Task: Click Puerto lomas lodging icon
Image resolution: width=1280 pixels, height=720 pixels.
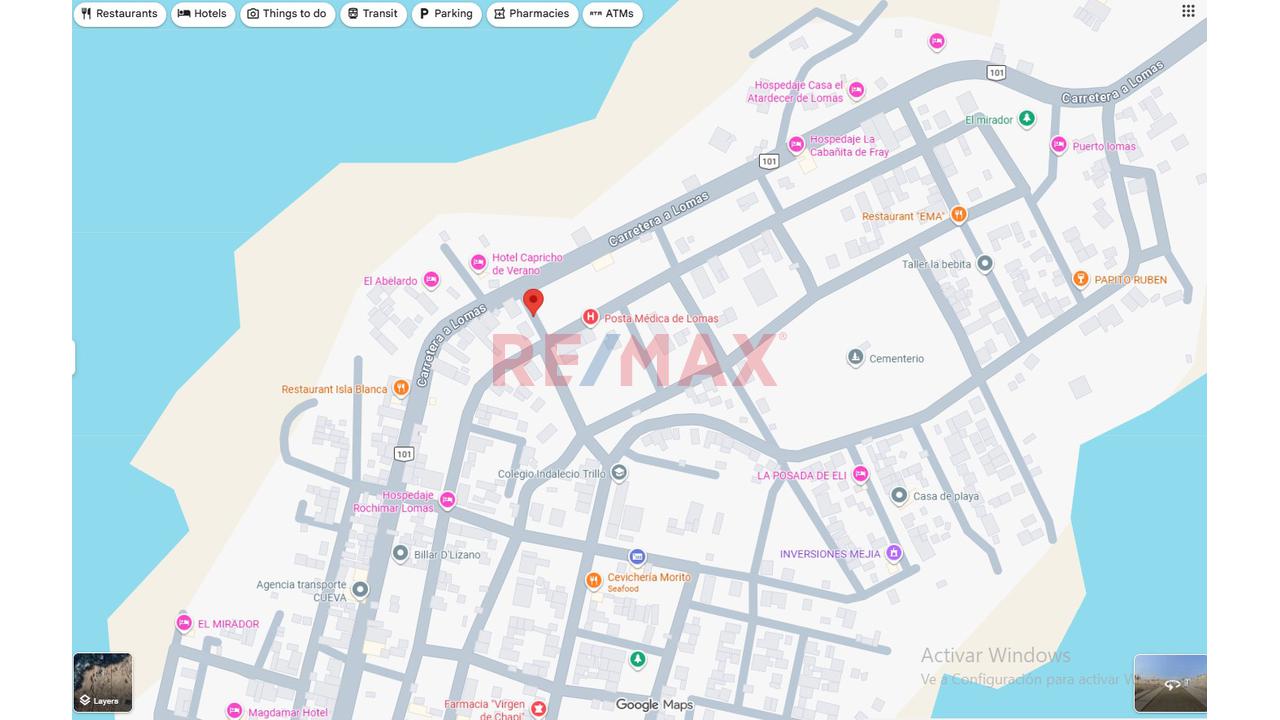Action: [1059, 145]
